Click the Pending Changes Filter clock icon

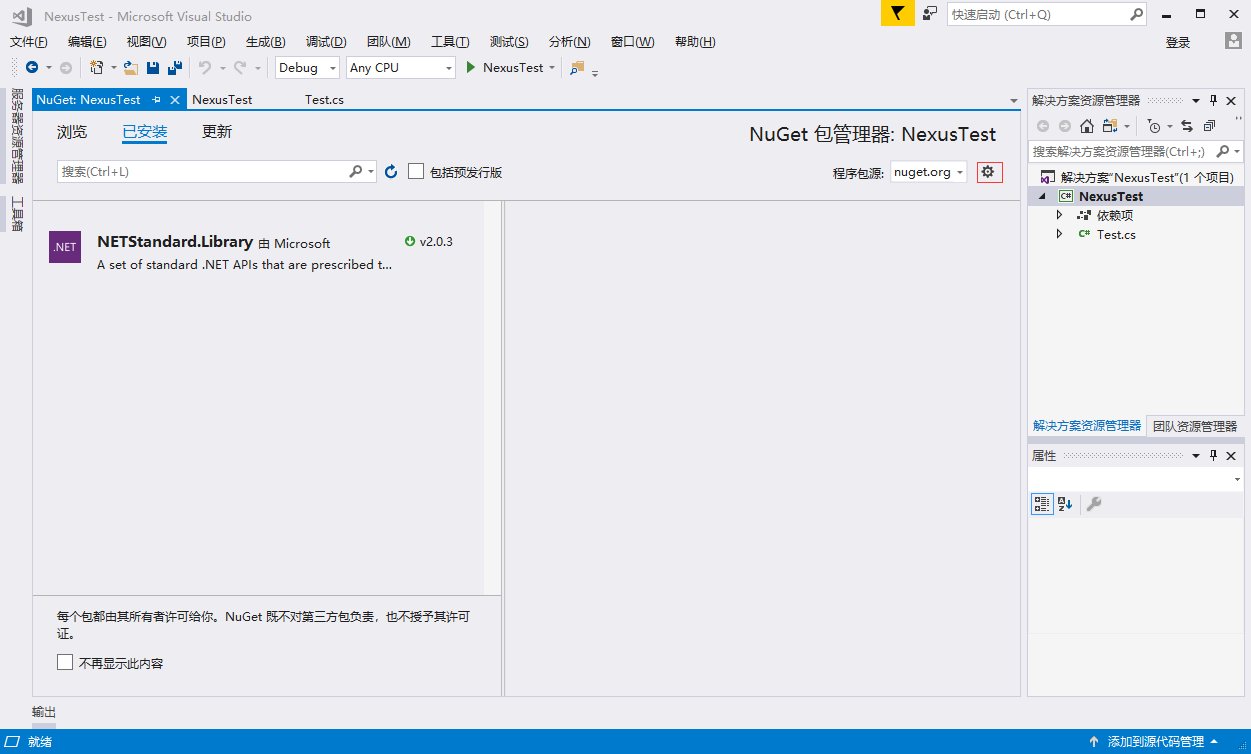1154,126
